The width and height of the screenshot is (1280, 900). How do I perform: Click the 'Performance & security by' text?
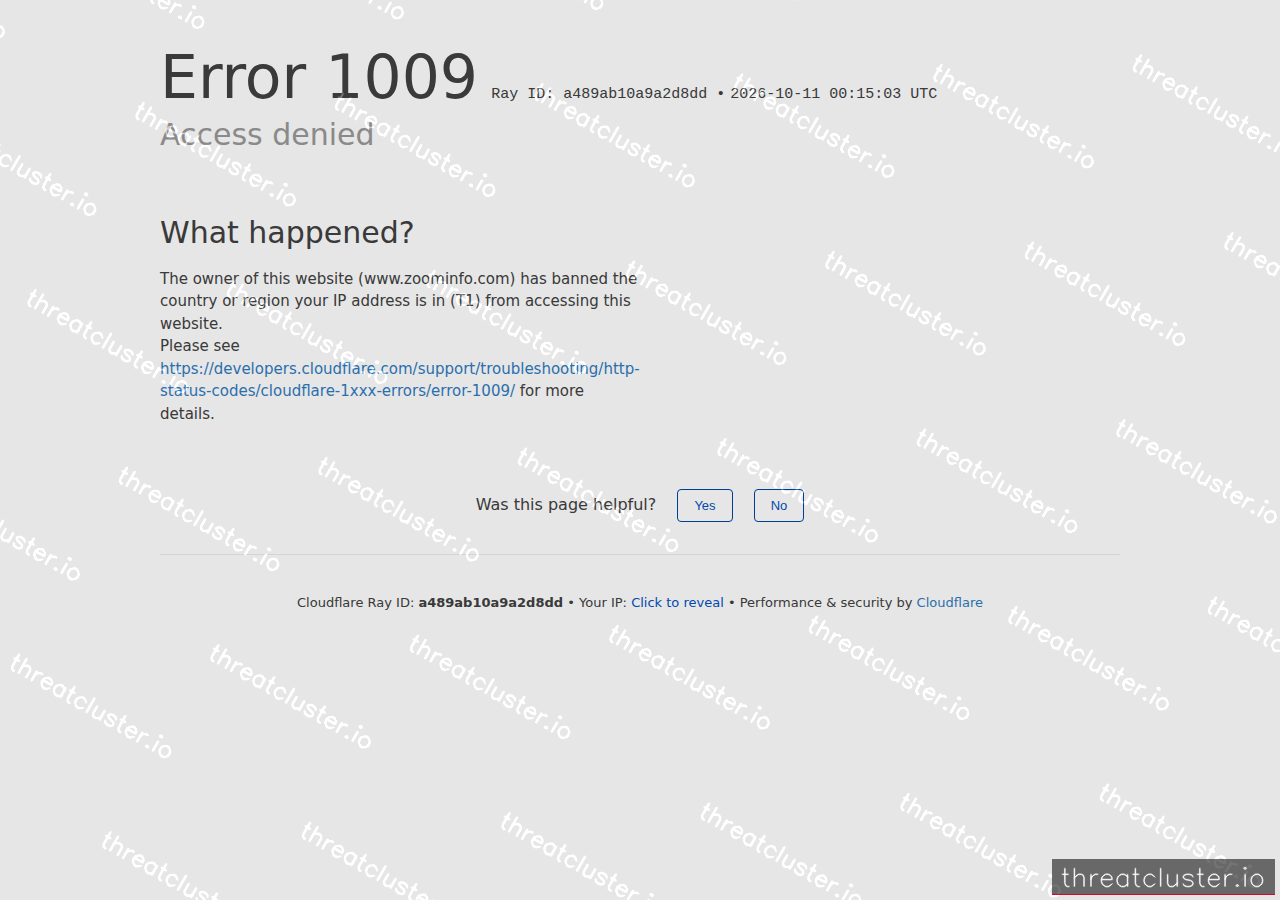coord(826,602)
